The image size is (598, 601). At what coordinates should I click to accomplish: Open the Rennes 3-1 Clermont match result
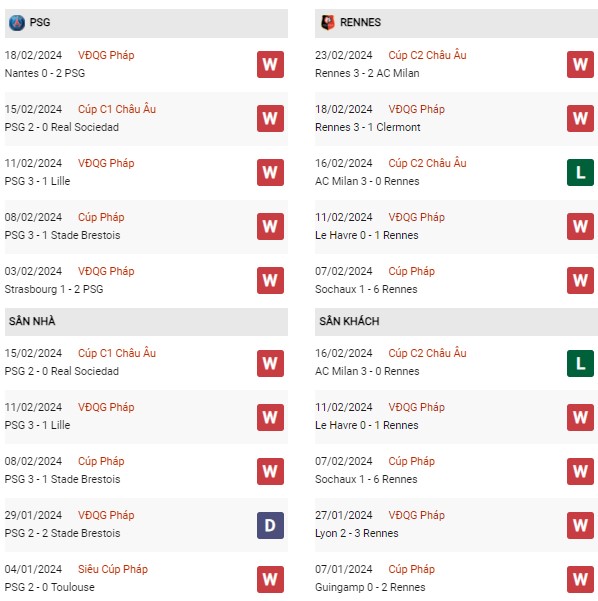coord(368,127)
